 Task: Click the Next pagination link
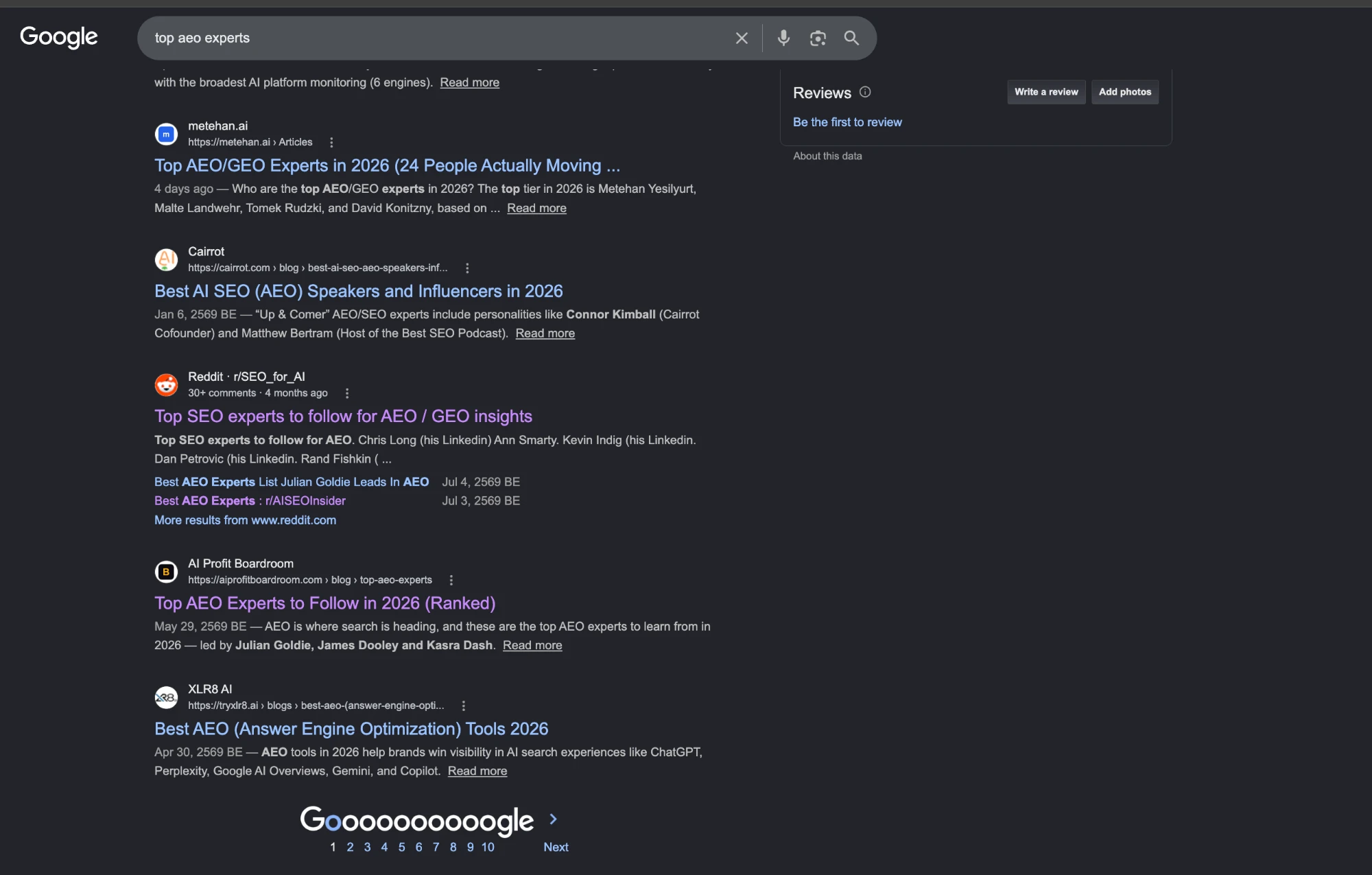pos(556,848)
